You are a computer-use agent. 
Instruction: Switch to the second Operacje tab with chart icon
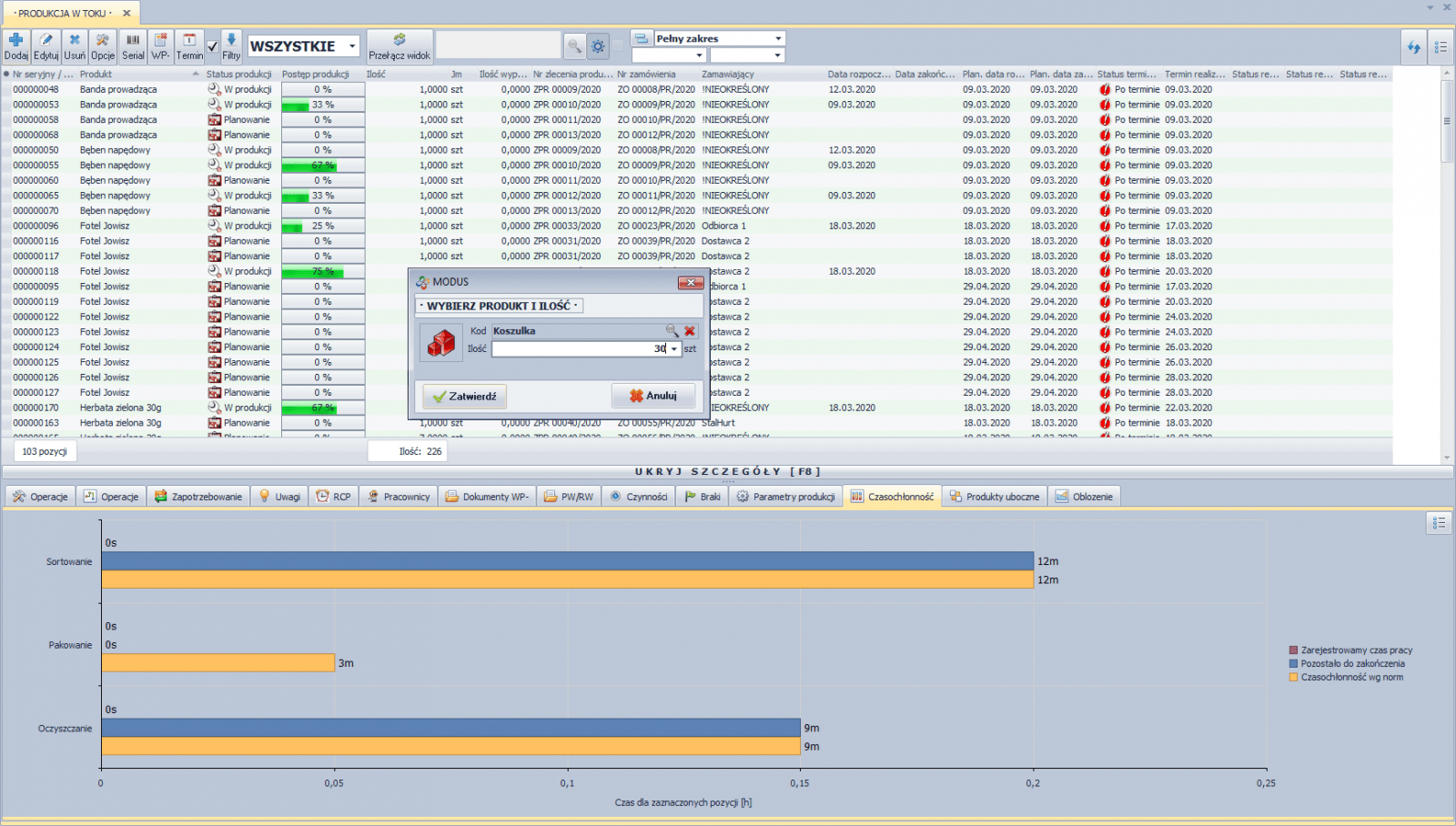pyautogui.click(x=111, y=497)
